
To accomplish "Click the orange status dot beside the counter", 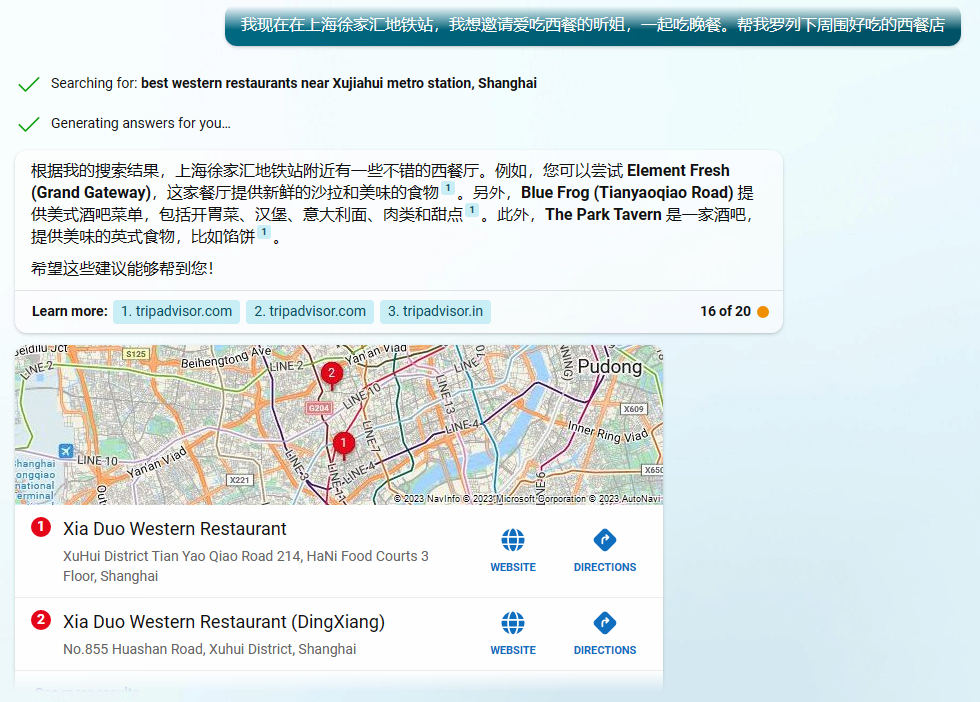I will [x=763, y=312].
